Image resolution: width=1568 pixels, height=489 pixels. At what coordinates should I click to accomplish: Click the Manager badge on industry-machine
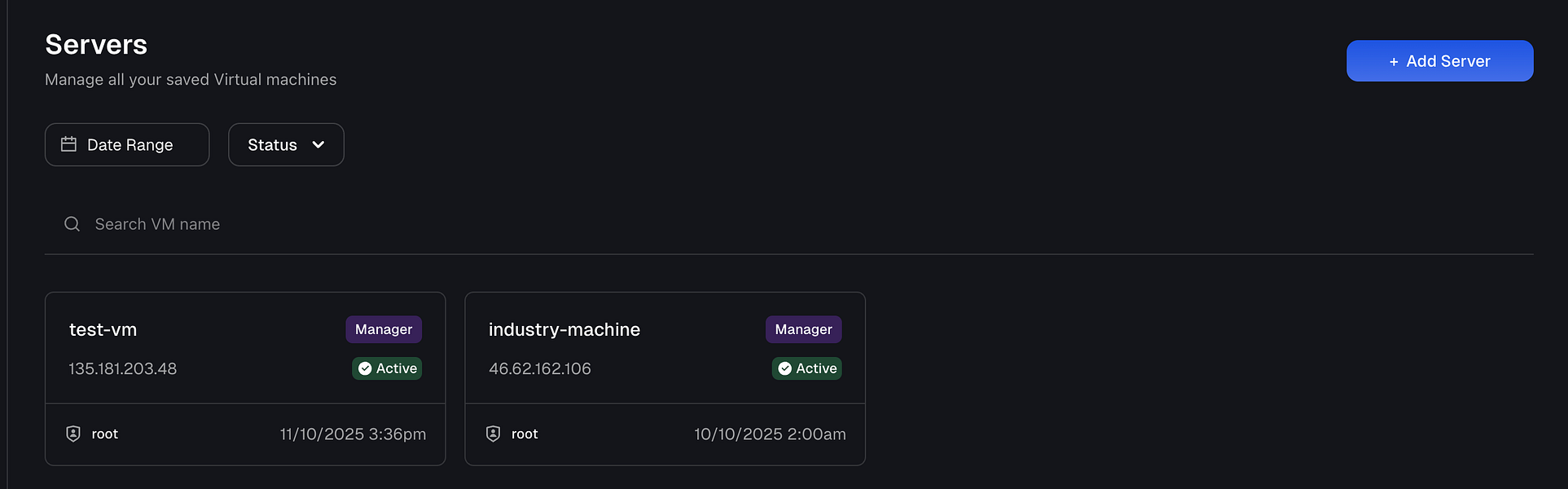[803, 329]
